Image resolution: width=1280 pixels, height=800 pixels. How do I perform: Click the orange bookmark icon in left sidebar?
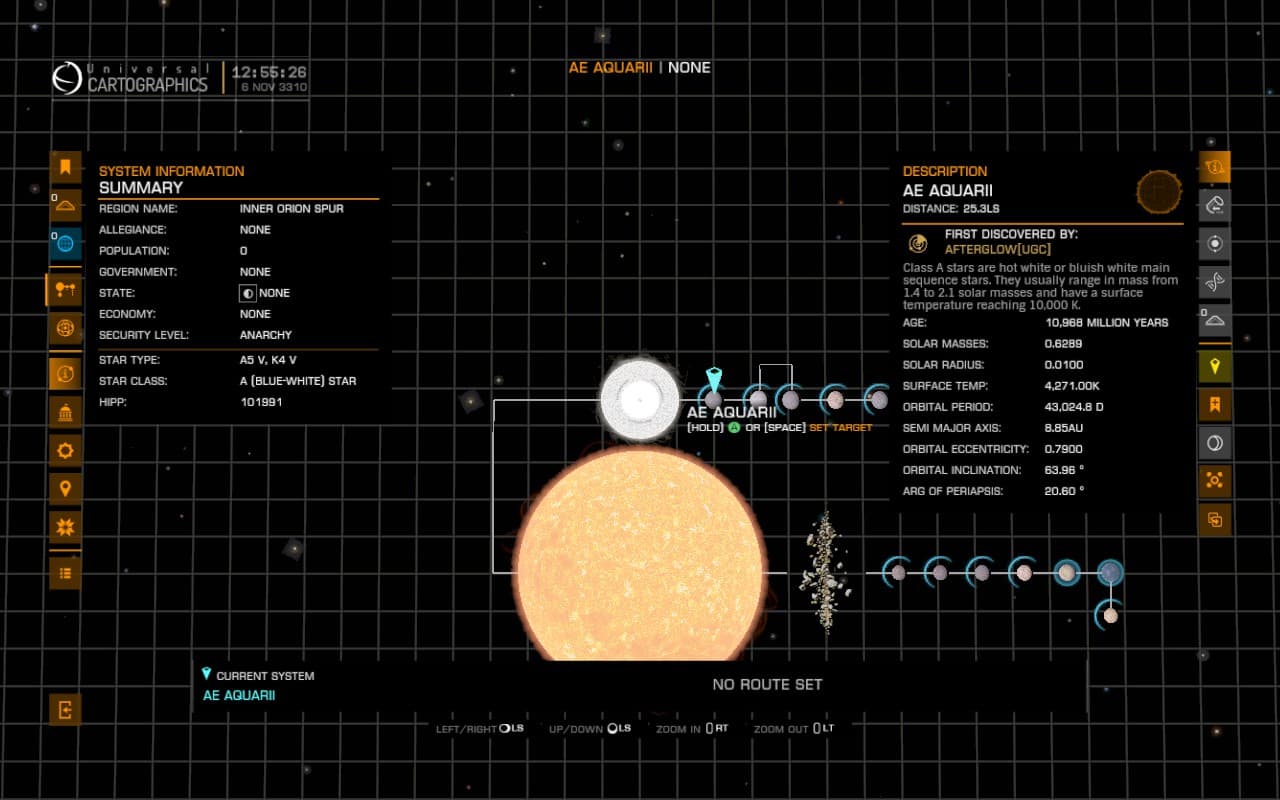[65, 167]
